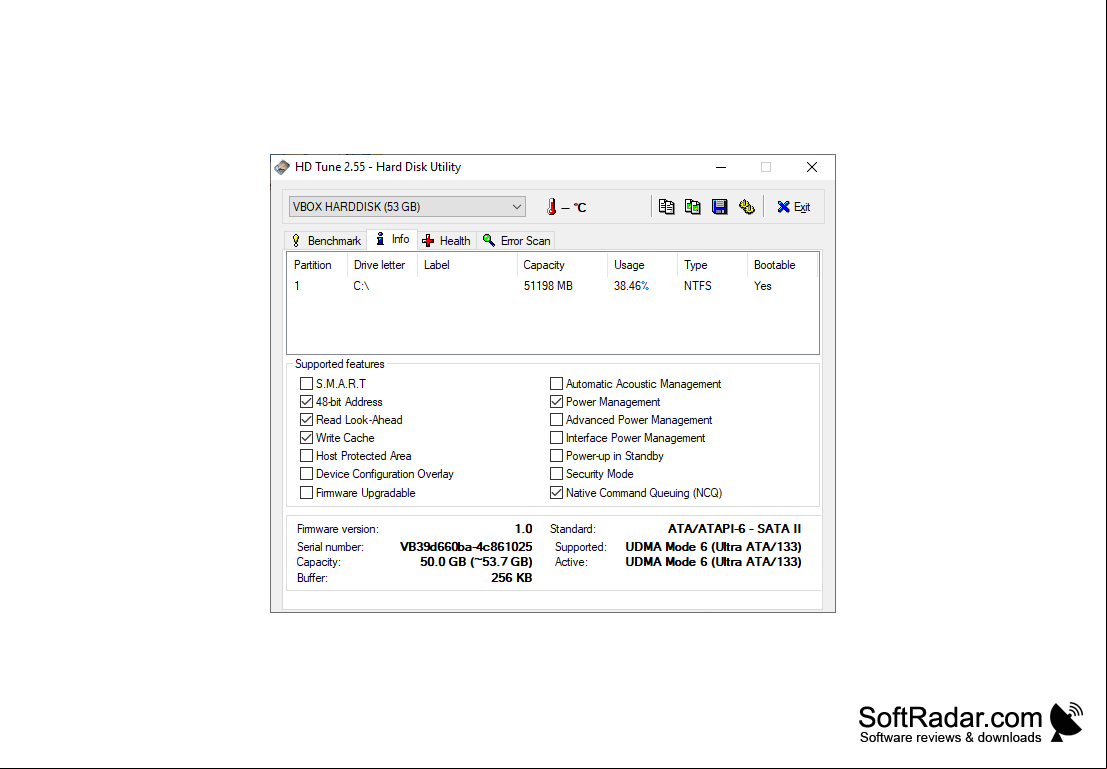Image resolution: width=1107 pixels, height=769 pixels.
Task: Click the 256 KB buffer value
Action: point(512,578)
